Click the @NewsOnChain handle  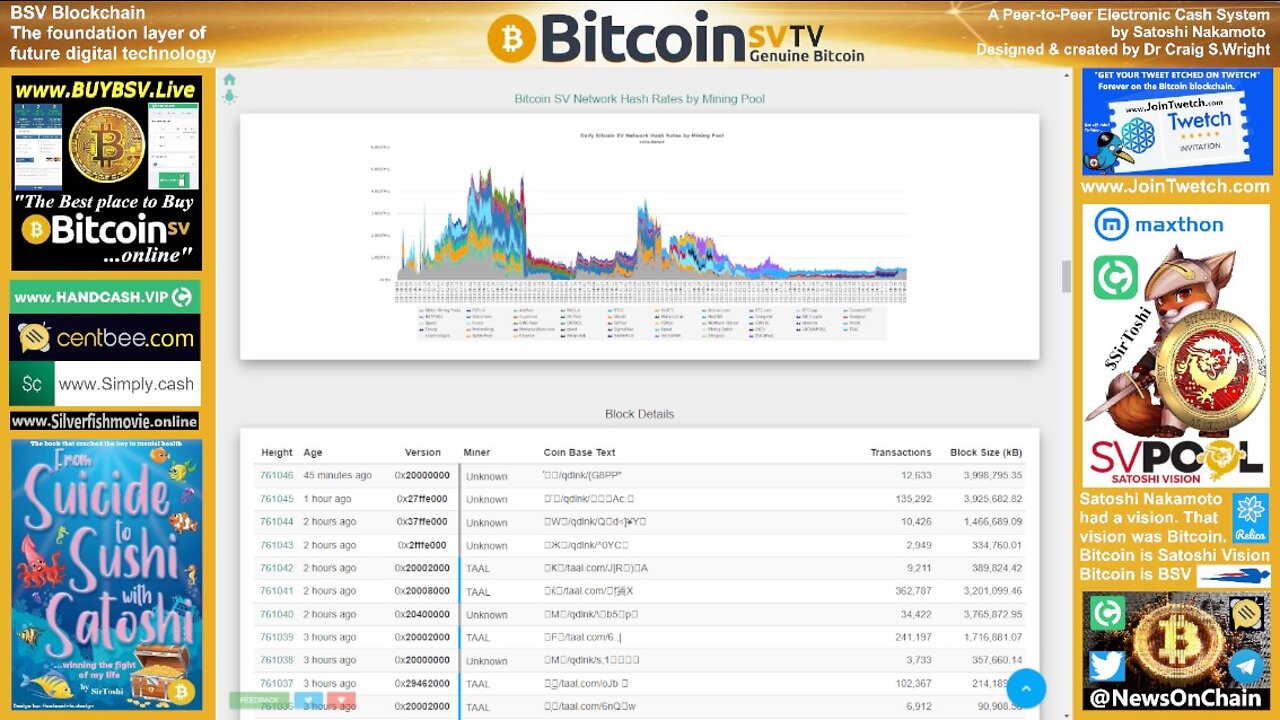(x=1176, y=698)
